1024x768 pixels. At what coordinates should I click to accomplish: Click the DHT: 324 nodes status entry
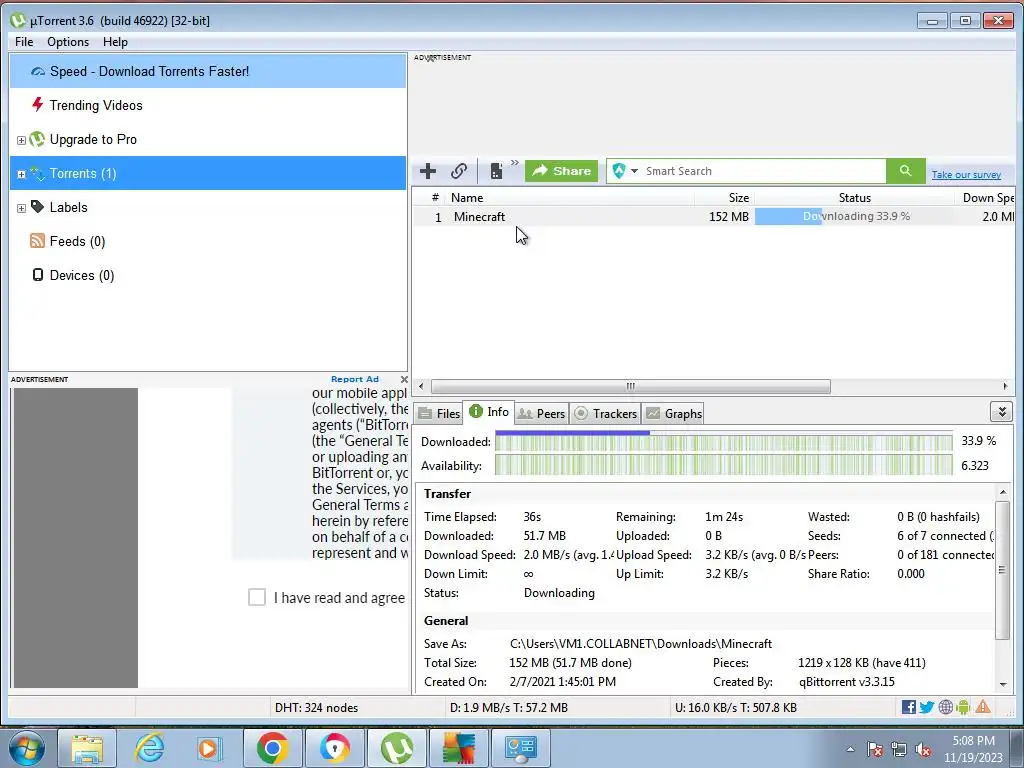coord(316,707)
